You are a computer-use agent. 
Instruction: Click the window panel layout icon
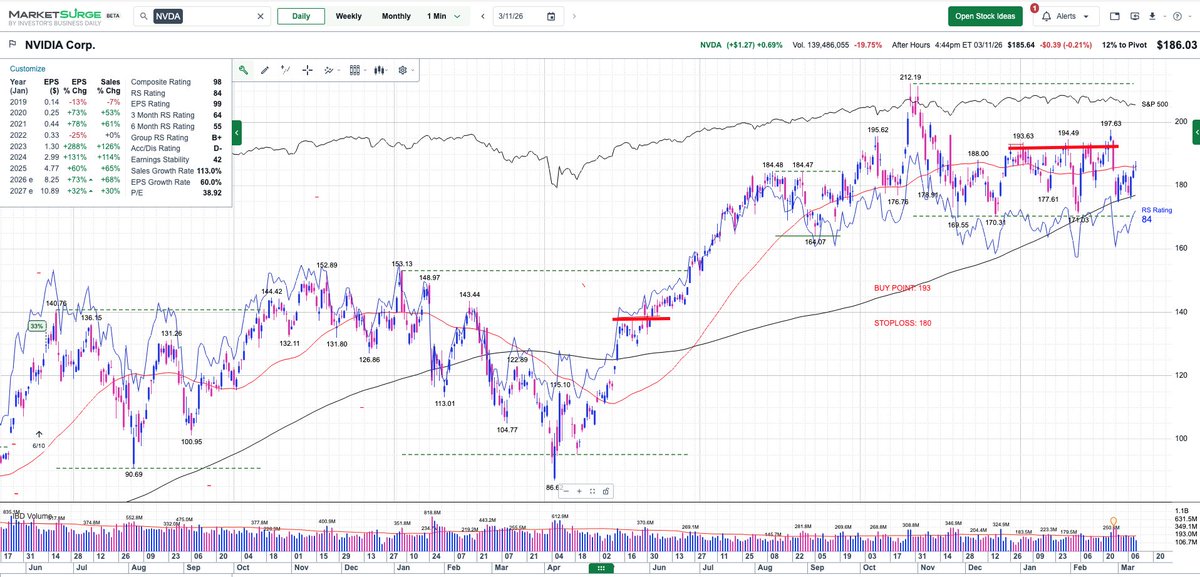pyautogui.click(x=1116, y=17)
